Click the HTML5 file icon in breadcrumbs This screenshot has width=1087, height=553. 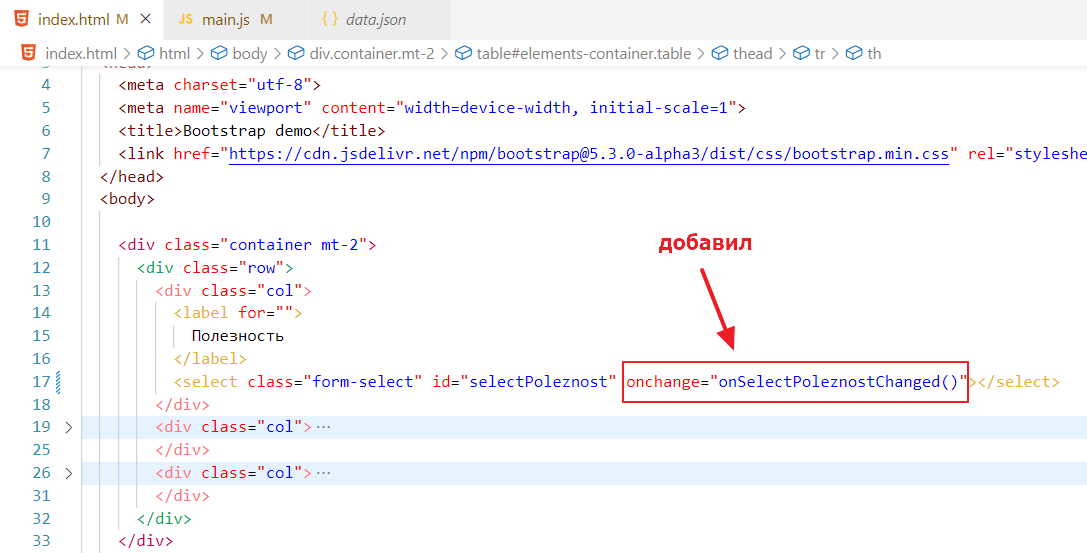click(x=29, y=54)
